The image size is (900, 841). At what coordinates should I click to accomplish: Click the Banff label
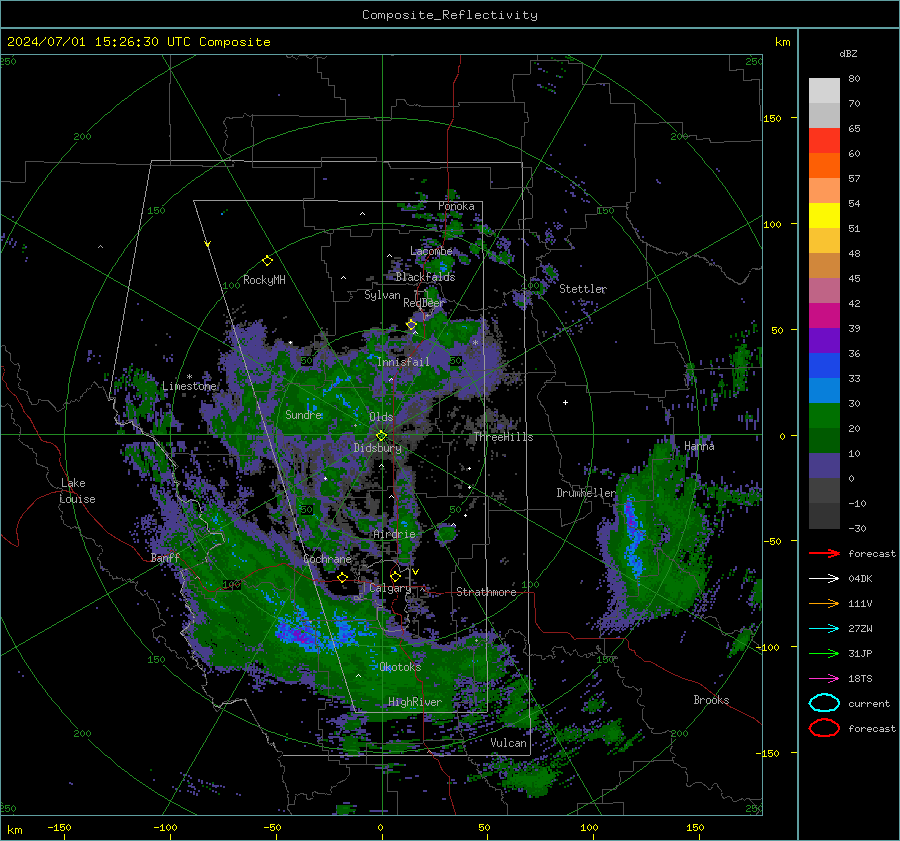[x=165, y=557]
